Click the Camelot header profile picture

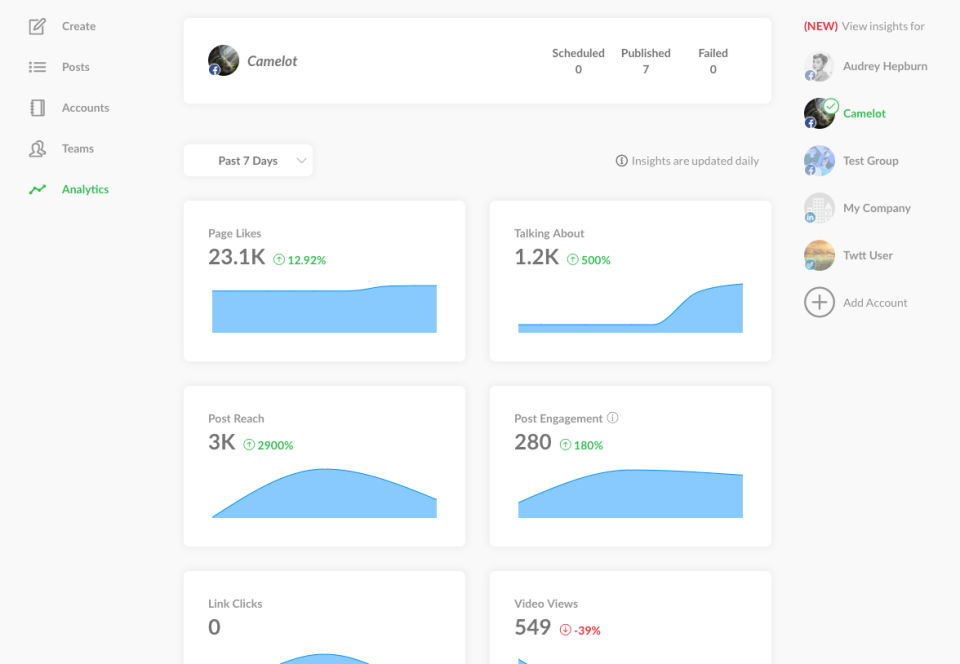click(x=223, y=61)
